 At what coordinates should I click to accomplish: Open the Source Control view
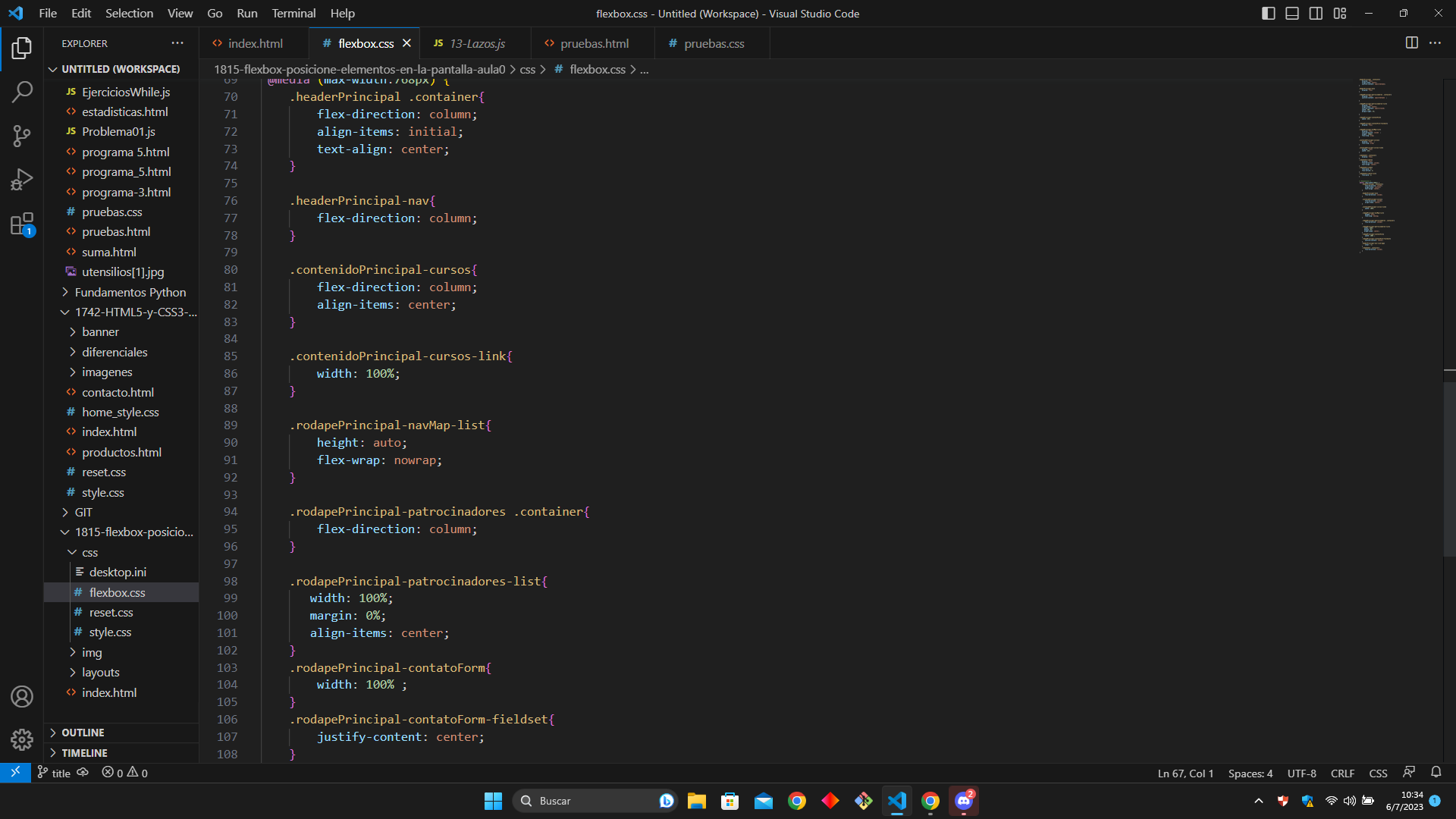[x=22, y=136]
